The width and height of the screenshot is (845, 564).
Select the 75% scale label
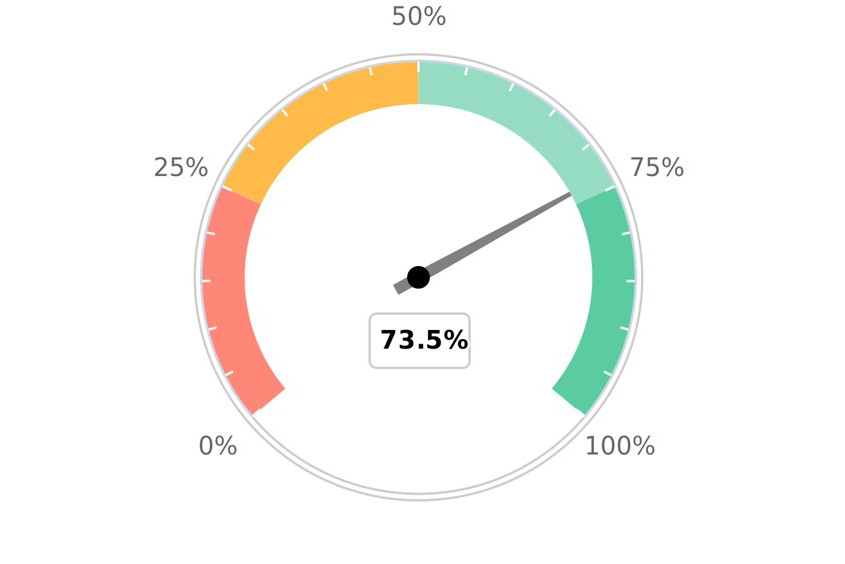pyautogui.click(x=657, y=168)
